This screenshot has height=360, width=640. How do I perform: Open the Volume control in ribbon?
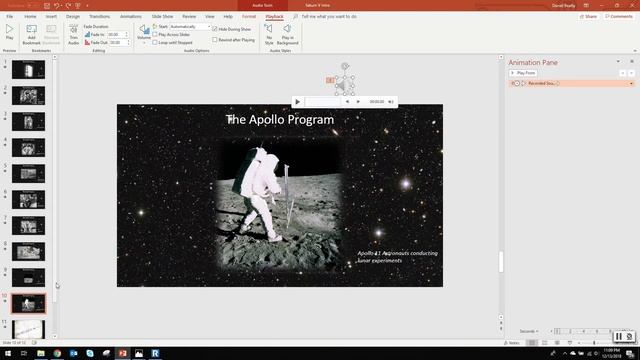tap(144, 33)
